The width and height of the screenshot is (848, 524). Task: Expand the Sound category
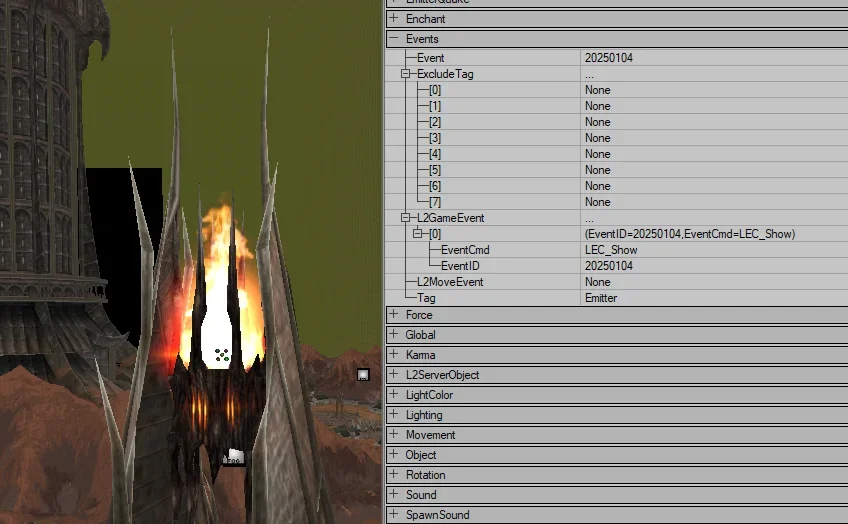(x=394, y=494)
